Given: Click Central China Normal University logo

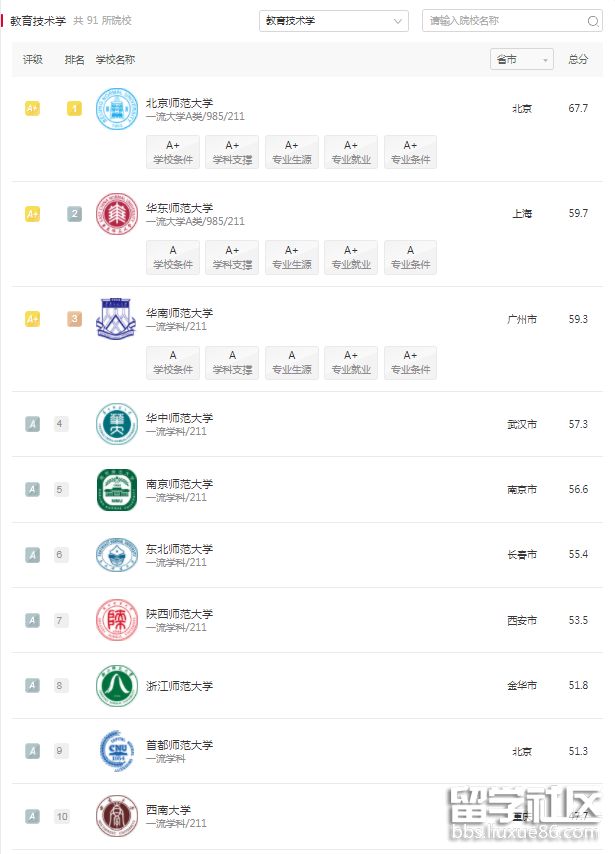Looking at the screenshot, I should point(116,424).
